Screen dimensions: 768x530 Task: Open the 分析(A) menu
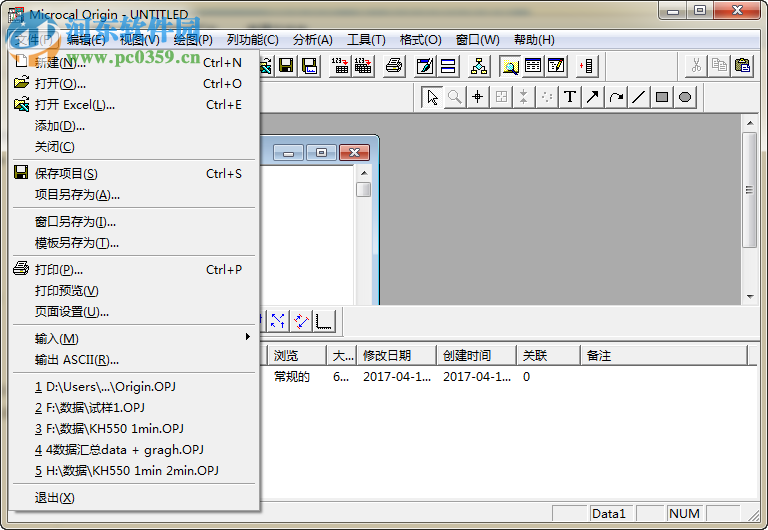click(x=312, y=40)
